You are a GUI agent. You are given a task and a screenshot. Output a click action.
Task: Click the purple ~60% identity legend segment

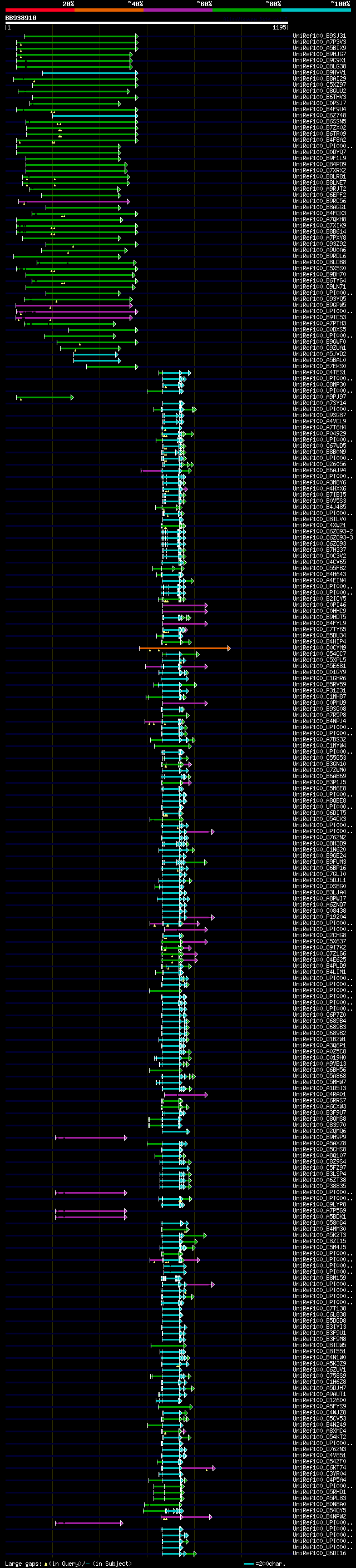pyautogui.click(x=177, y=10)
